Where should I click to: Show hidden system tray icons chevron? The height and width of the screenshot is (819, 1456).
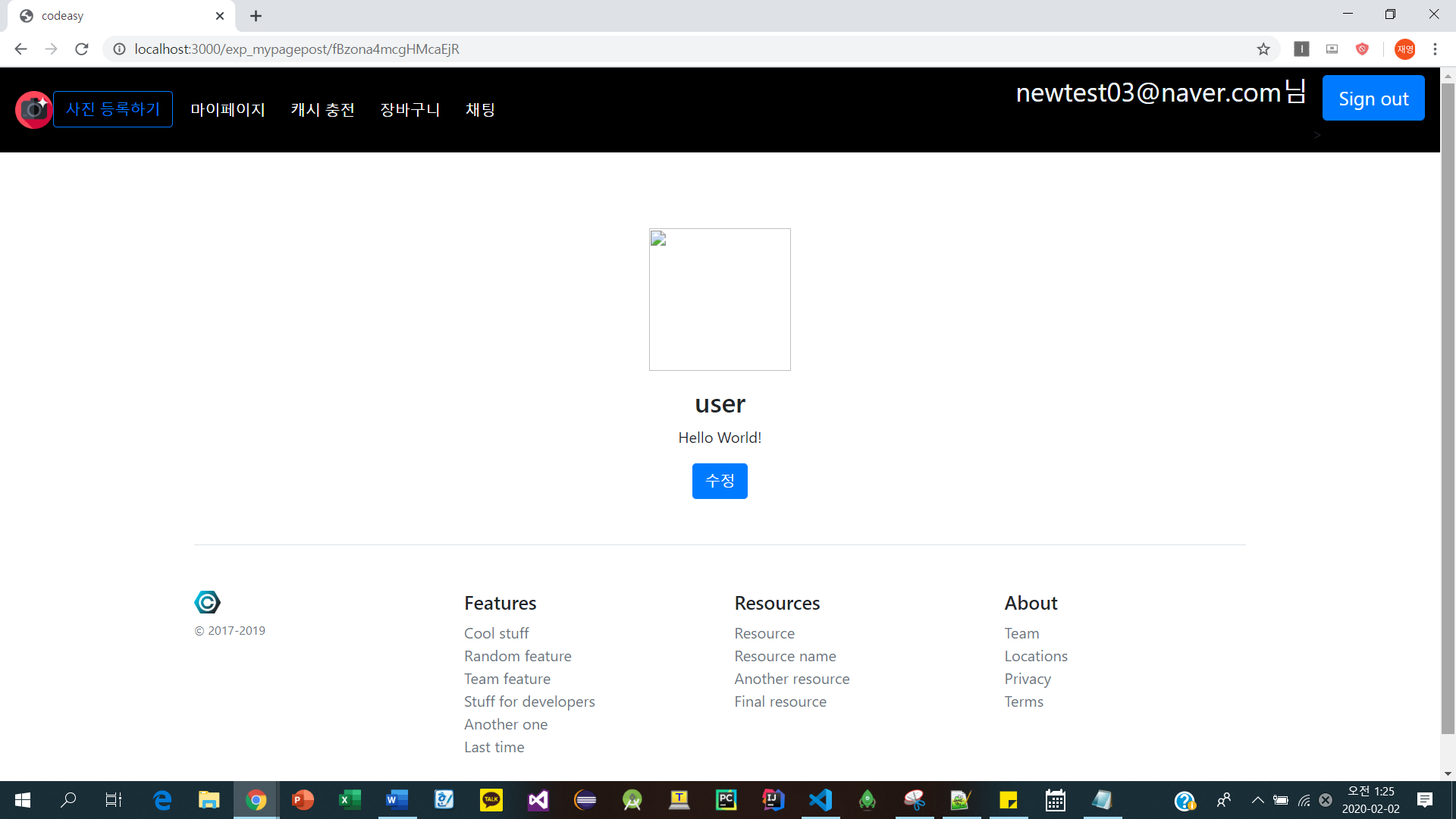click(1257, 800)
